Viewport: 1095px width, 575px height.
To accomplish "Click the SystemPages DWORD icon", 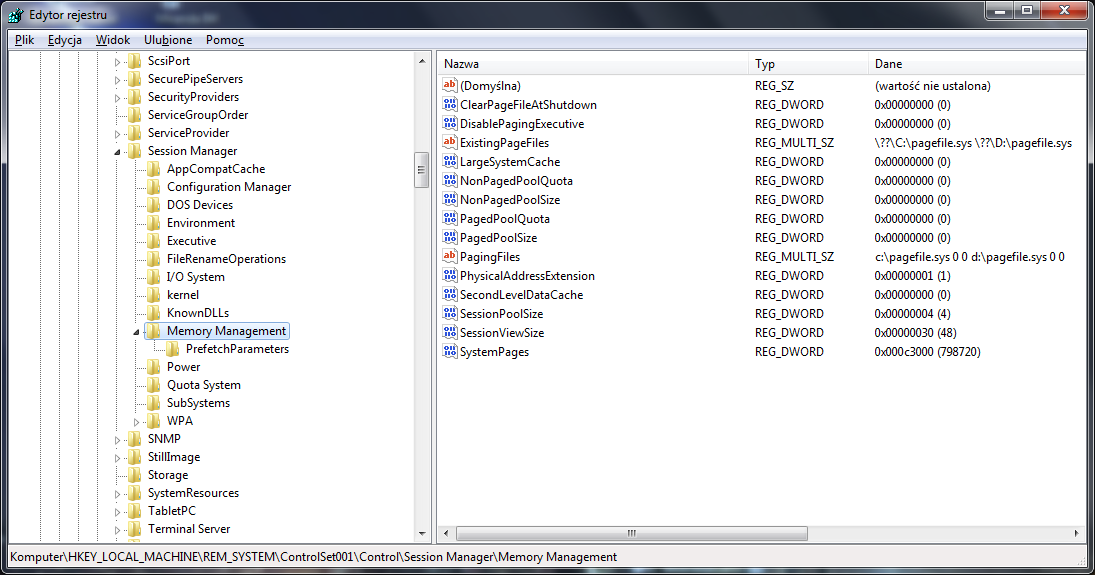I will pos(450,351).
